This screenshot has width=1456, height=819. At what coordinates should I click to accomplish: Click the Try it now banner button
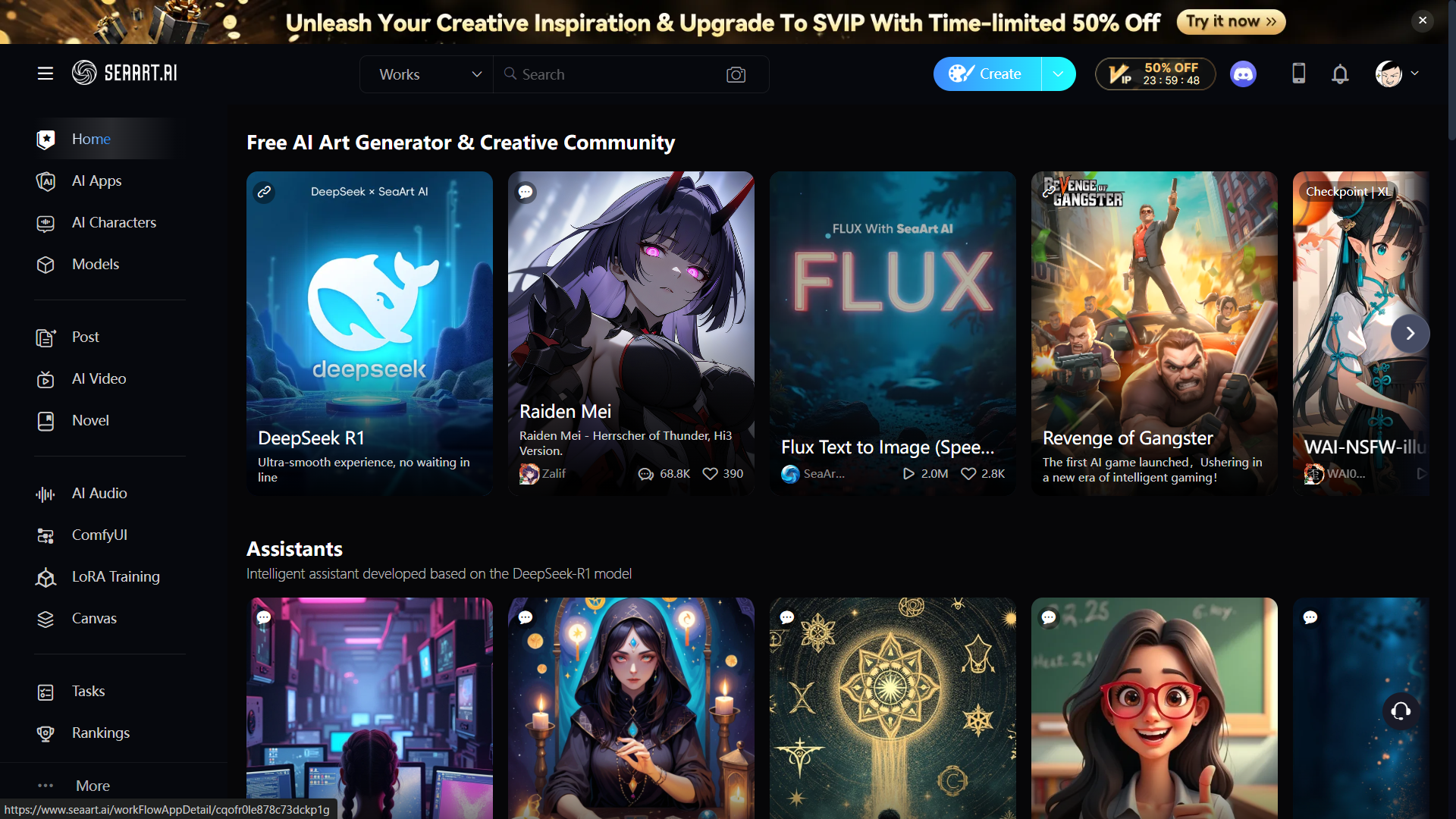click(x=1231, y=22)
